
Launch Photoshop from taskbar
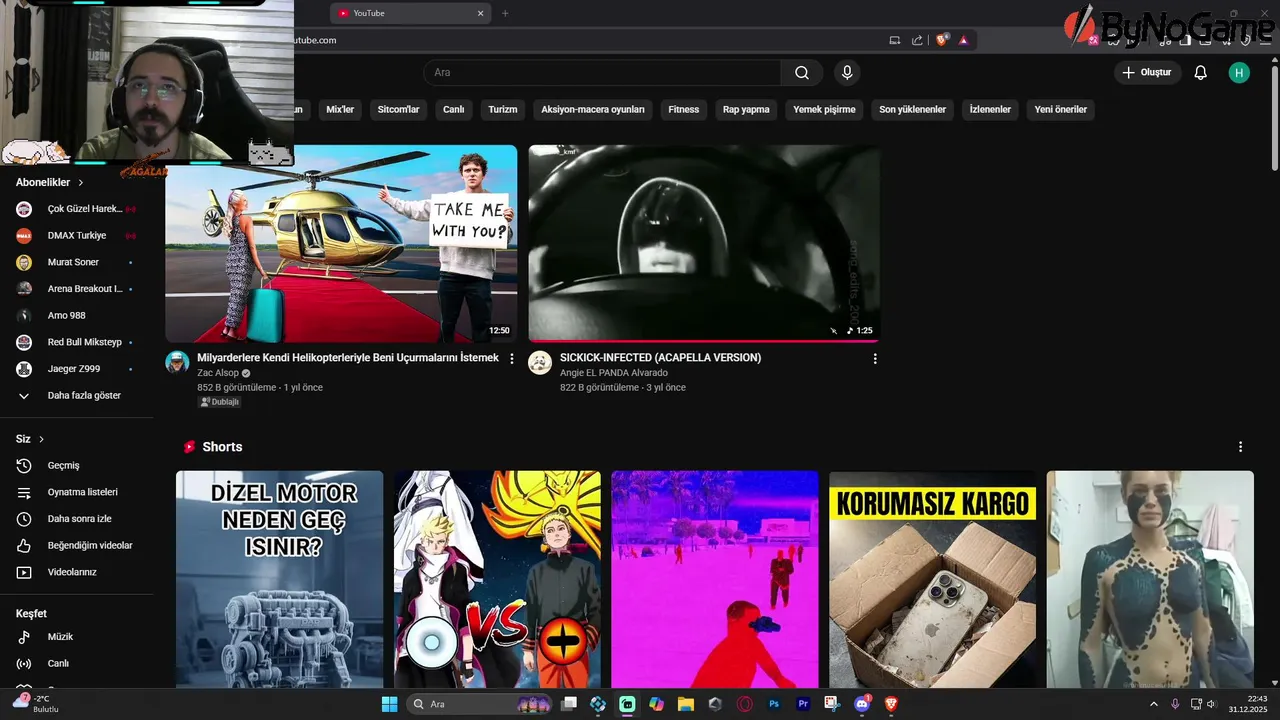point(774,704)
